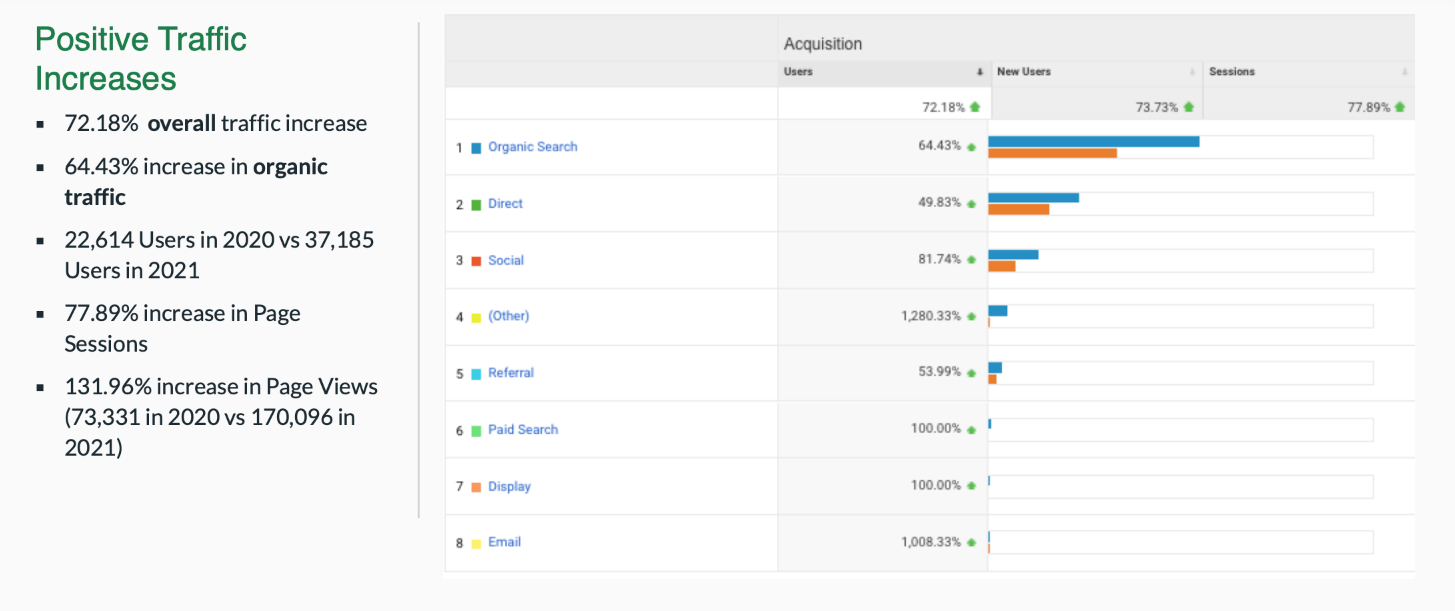Viewport: 1455px width, 611px height.
Task: Click the Organic Search blue bar
Action: [1094, 141]
